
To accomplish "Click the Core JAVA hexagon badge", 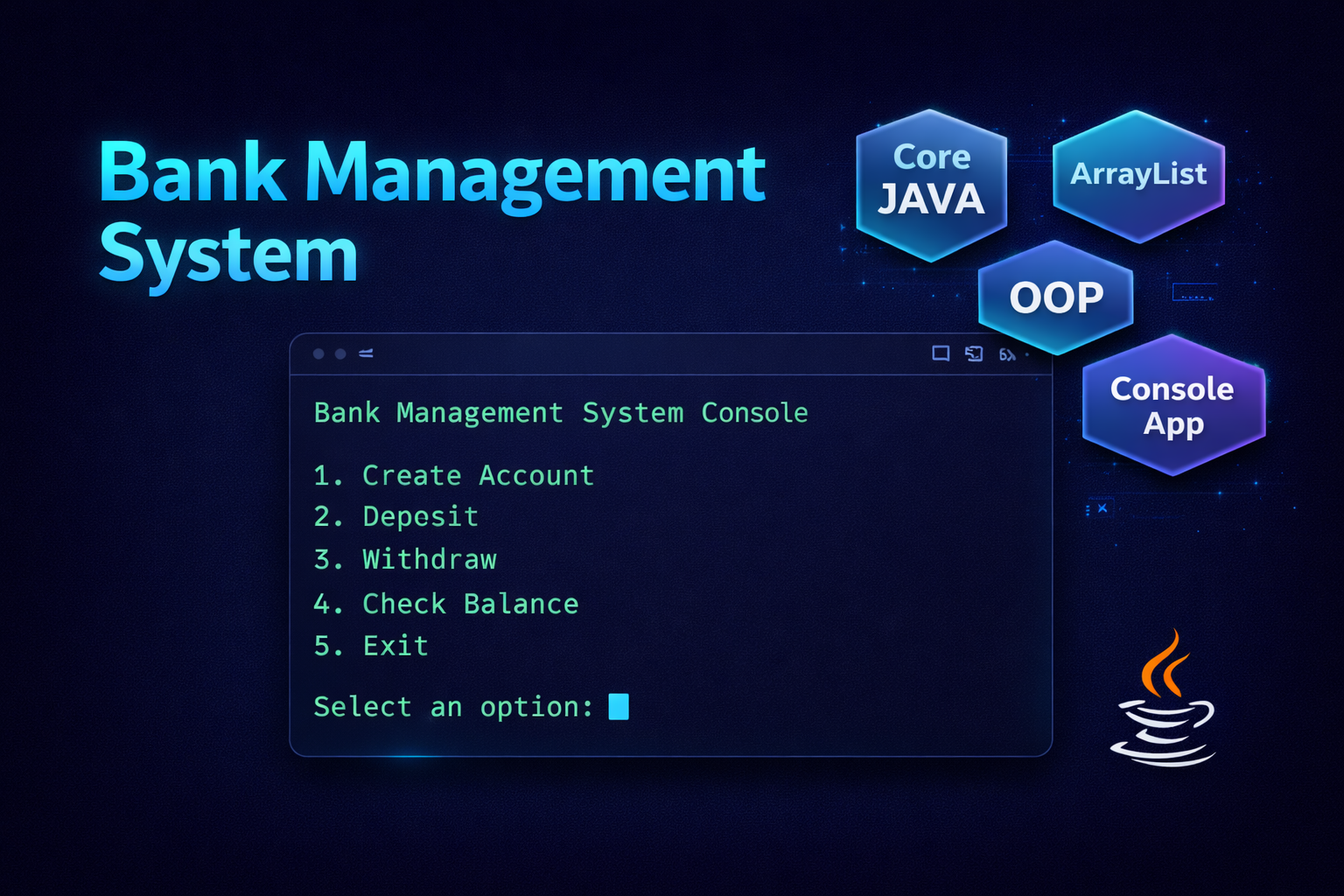I will point(931,181).
